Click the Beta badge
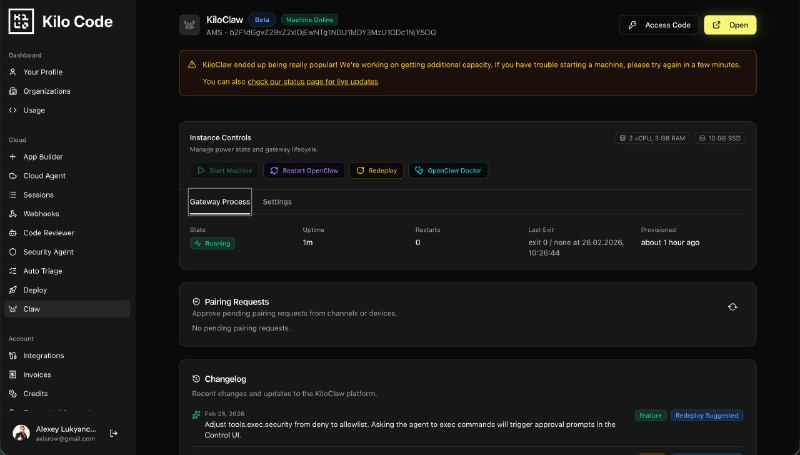800x455 pixels. pyautogui.click(x=262, y=20)
